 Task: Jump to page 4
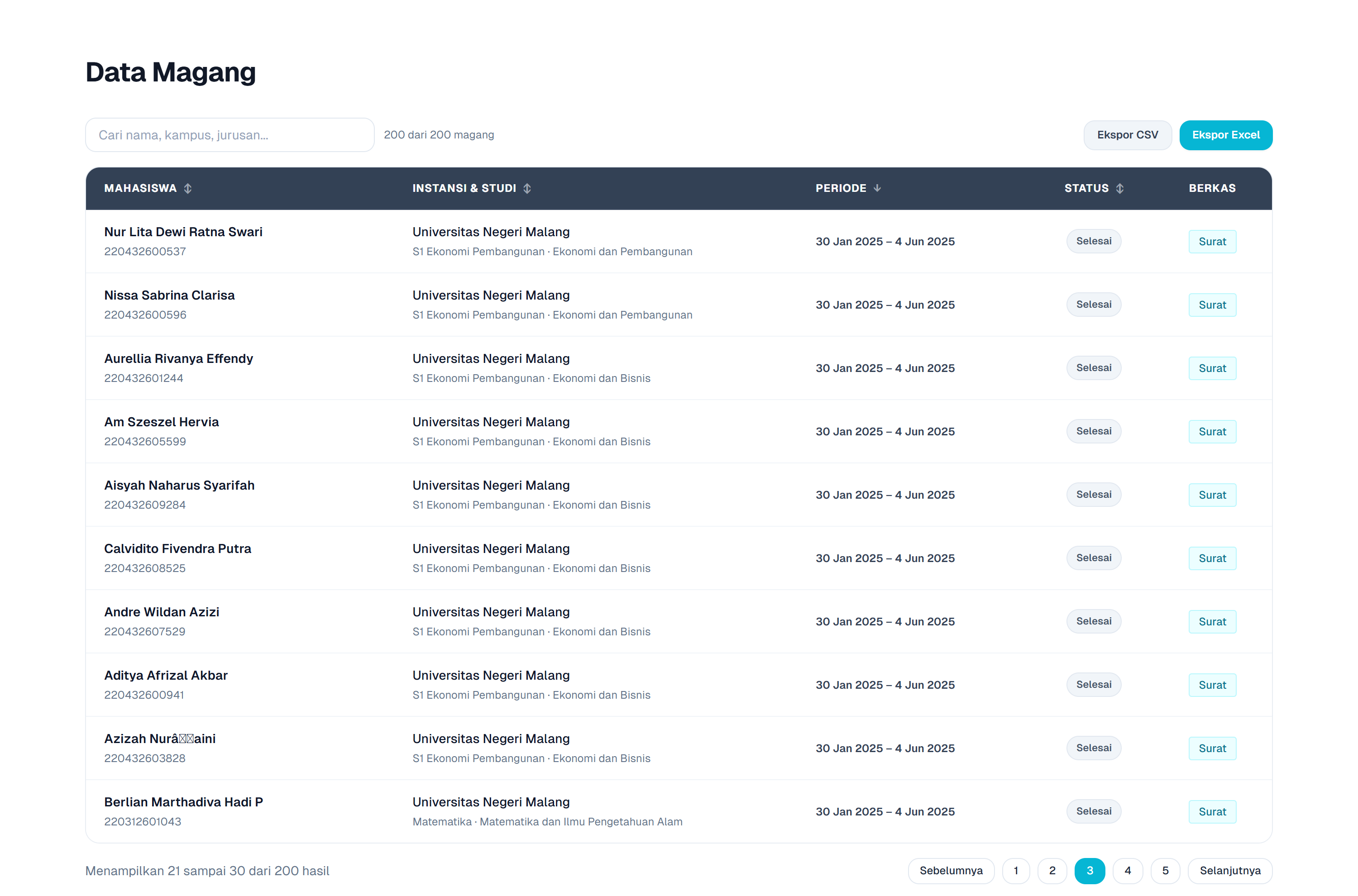pyautogui.click(x=1128, y=870)
